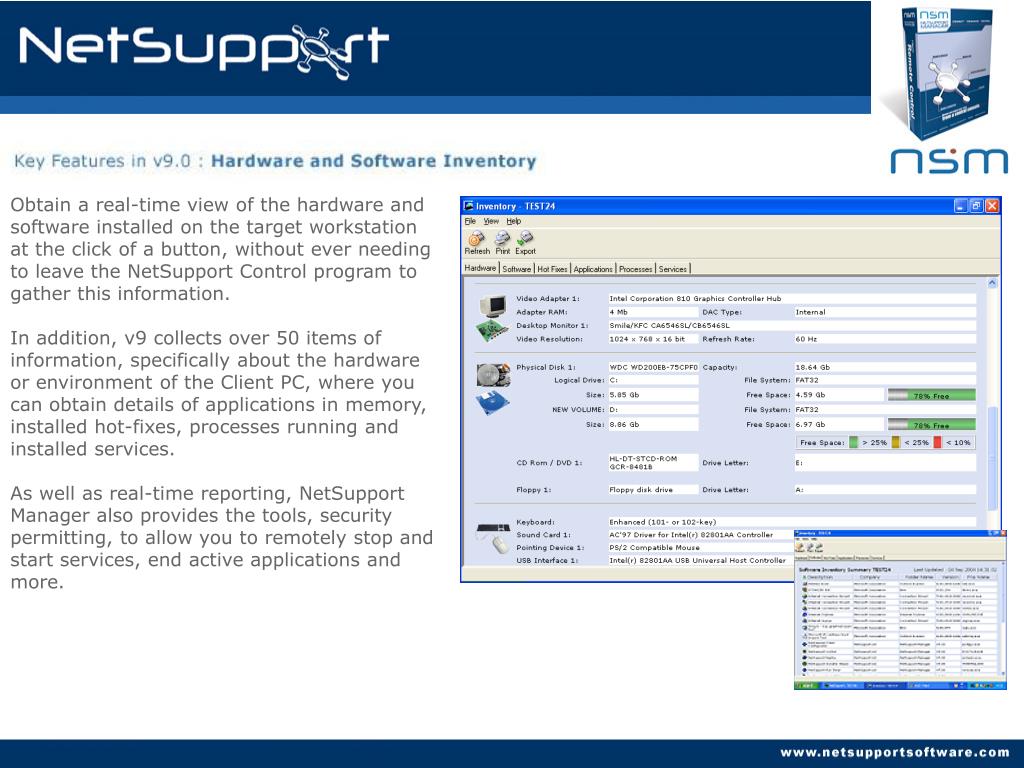
Task: Click the Drive Letter A: field
Action: pos(884,489)
